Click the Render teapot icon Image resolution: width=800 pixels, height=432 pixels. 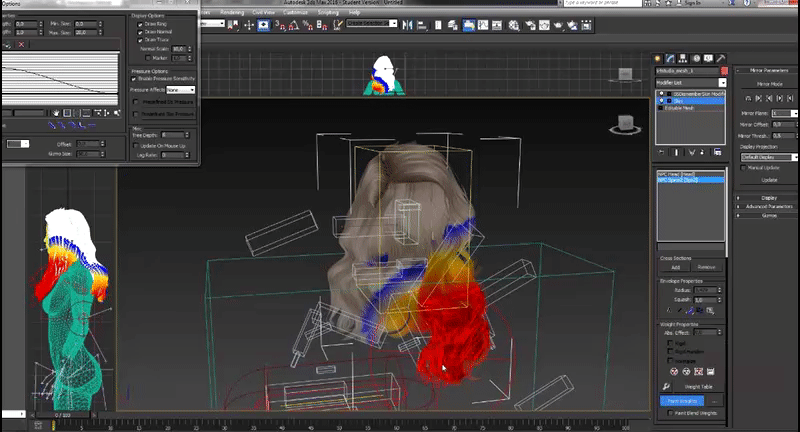point(558,25)
